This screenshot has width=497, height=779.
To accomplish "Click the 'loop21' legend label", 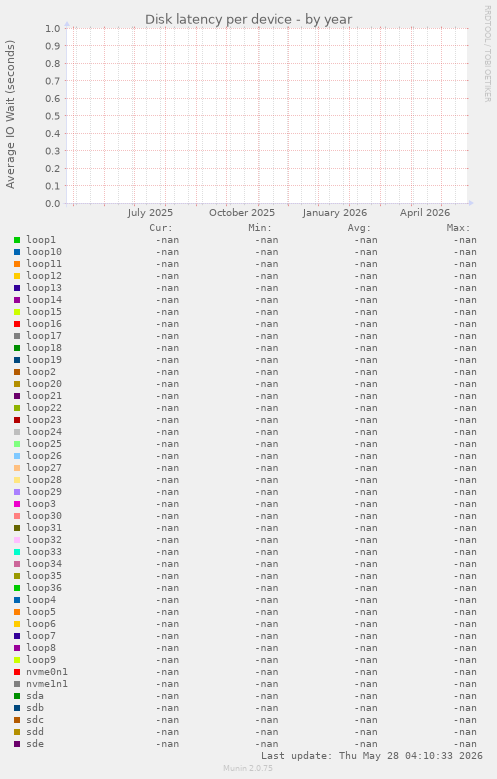I will pos(44,396).
